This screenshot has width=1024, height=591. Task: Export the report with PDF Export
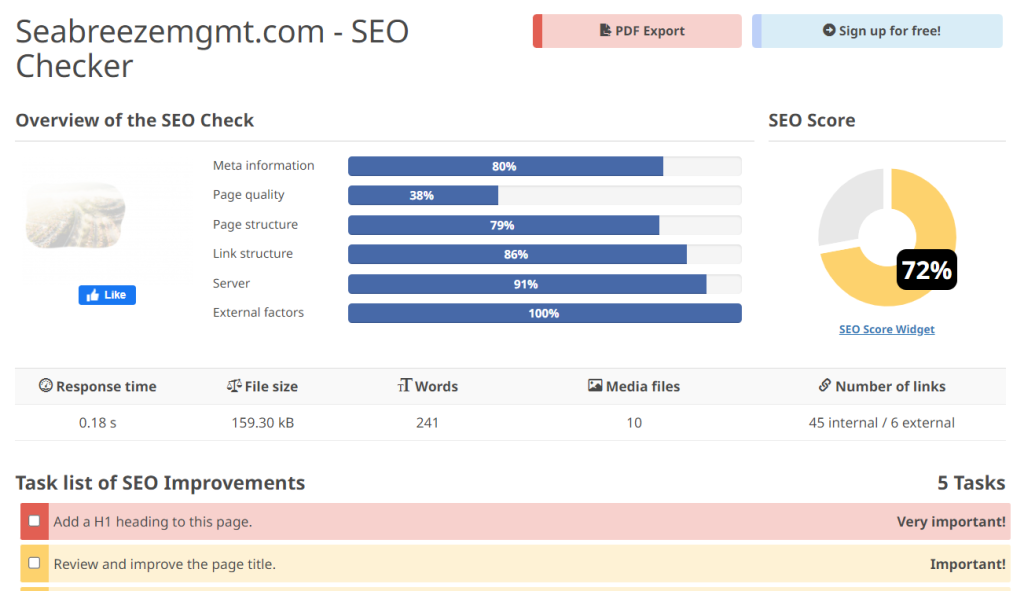637,31
